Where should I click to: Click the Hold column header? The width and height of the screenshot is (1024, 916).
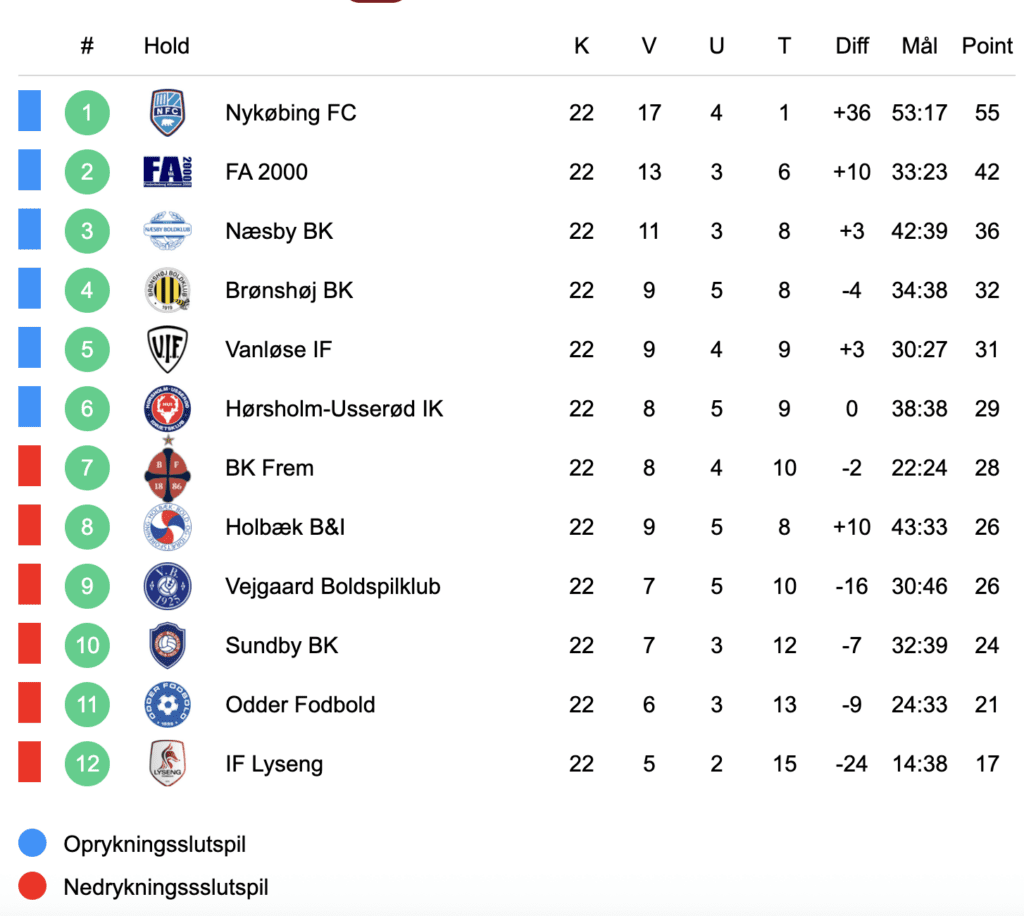tap(166, 46)
